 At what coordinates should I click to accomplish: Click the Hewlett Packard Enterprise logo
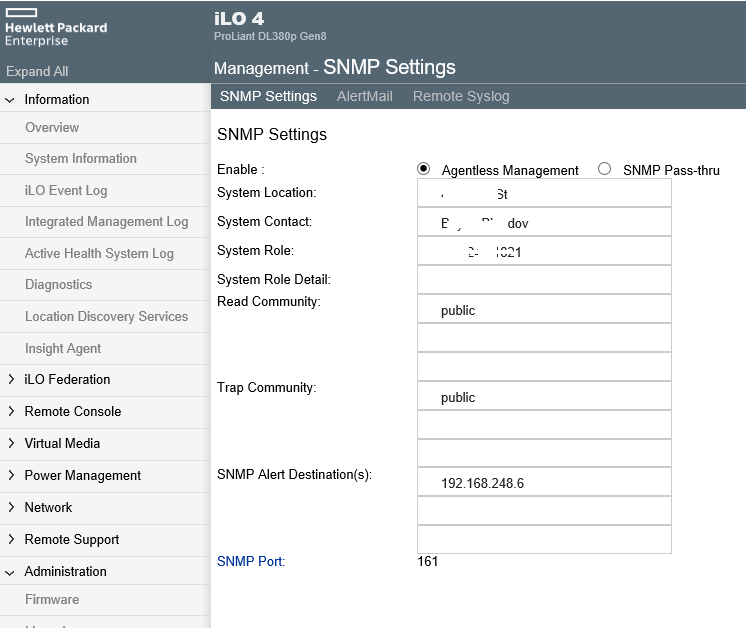click(55, 28)
